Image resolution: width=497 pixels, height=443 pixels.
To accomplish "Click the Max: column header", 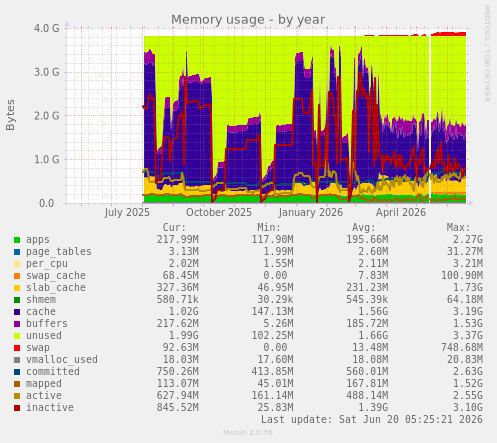I will pyautogui.click(x=458, y=228).
